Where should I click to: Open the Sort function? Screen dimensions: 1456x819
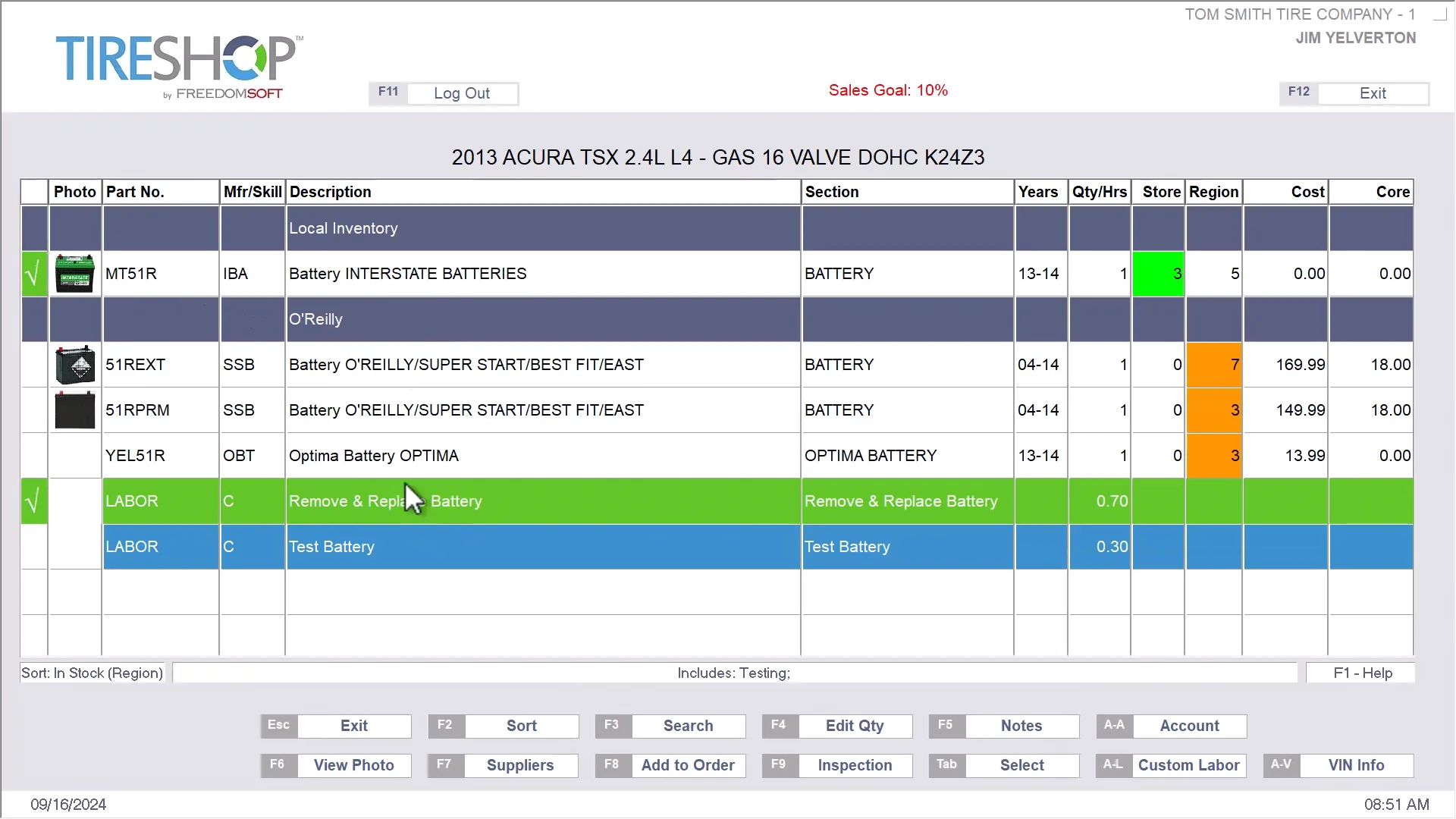(503, 726)
